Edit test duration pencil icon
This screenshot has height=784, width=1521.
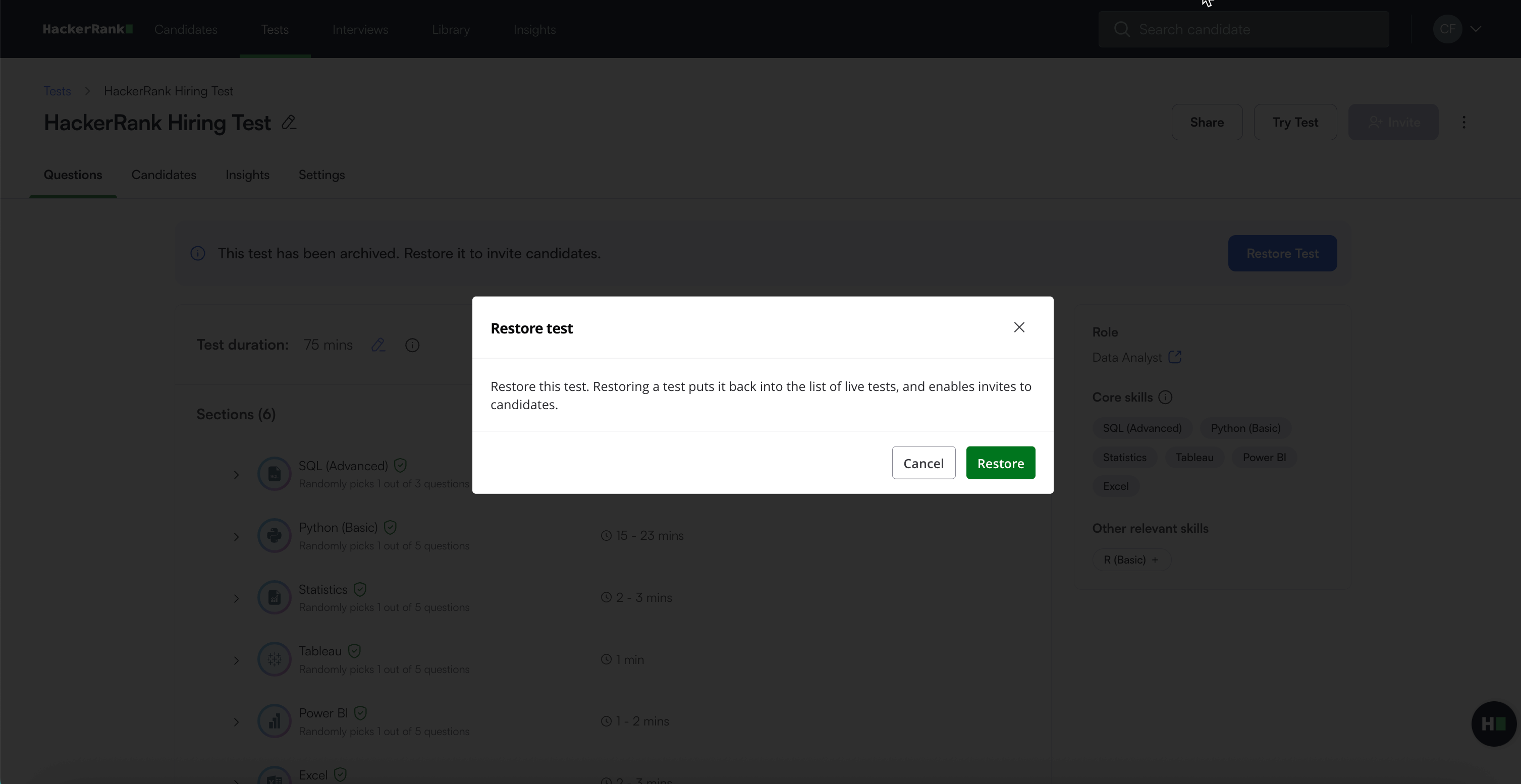378,345
